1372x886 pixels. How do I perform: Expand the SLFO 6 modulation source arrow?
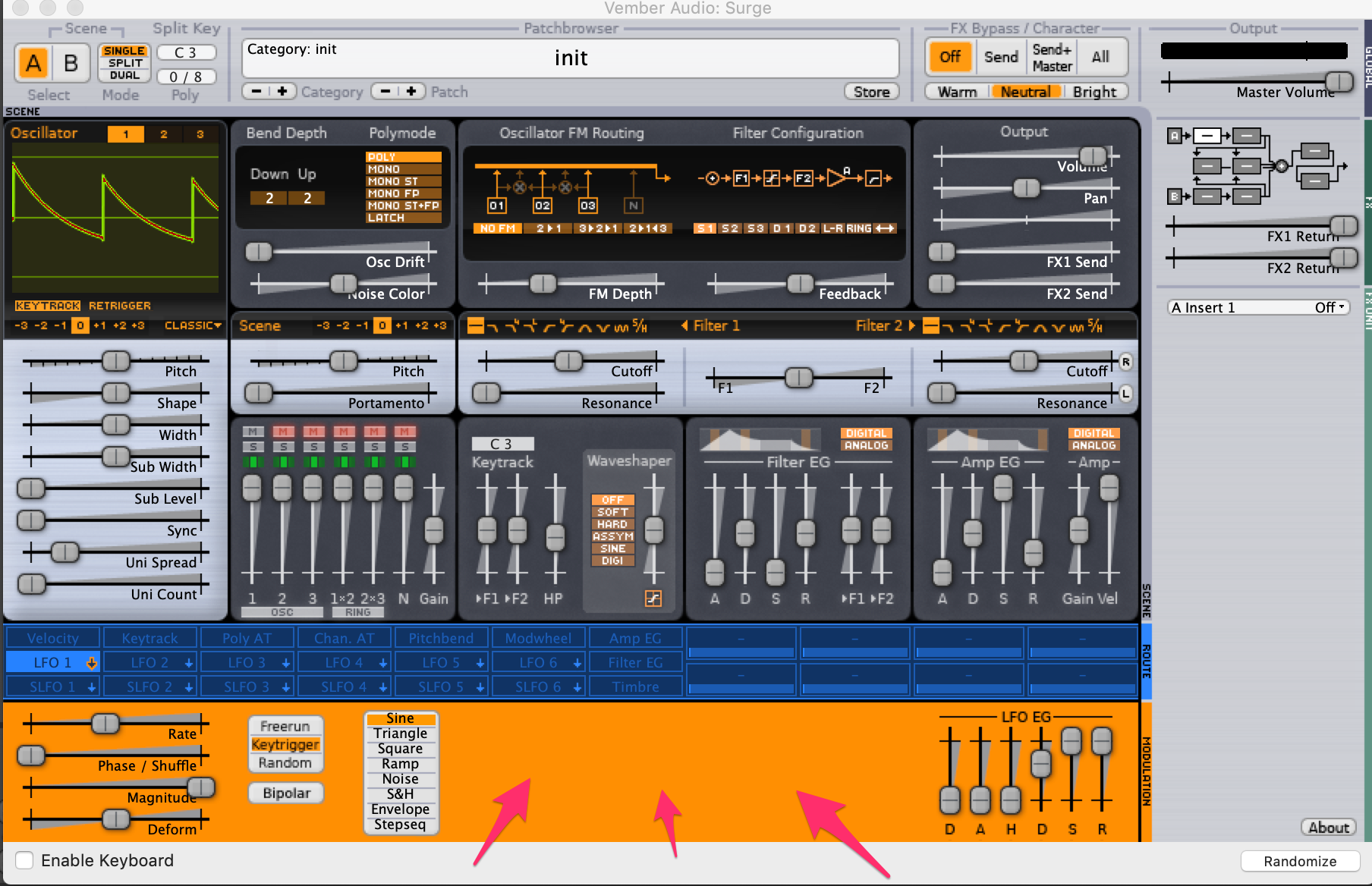(577, 687)
